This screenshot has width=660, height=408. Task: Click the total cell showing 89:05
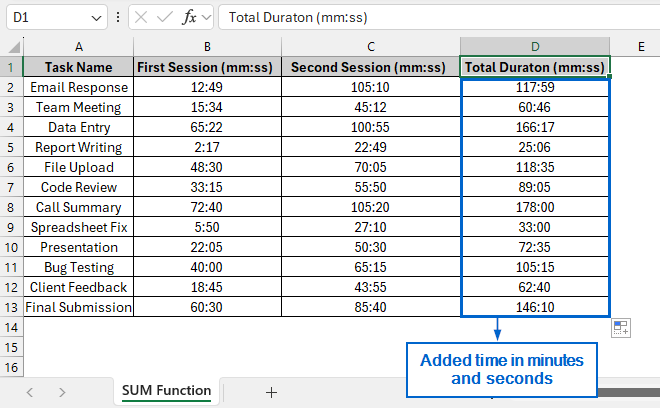(535, 187)
